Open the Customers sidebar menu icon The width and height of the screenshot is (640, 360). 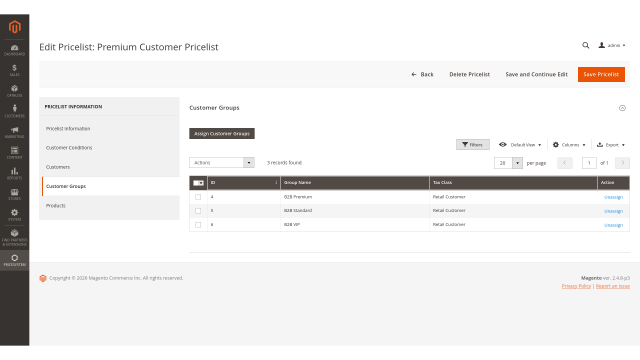click(x=15, y=108)
